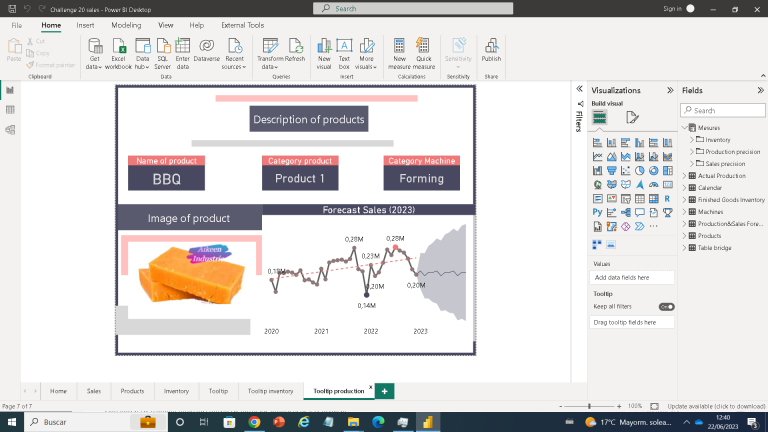Open the Format visual pane icon
768x432 pixels.
632,117
